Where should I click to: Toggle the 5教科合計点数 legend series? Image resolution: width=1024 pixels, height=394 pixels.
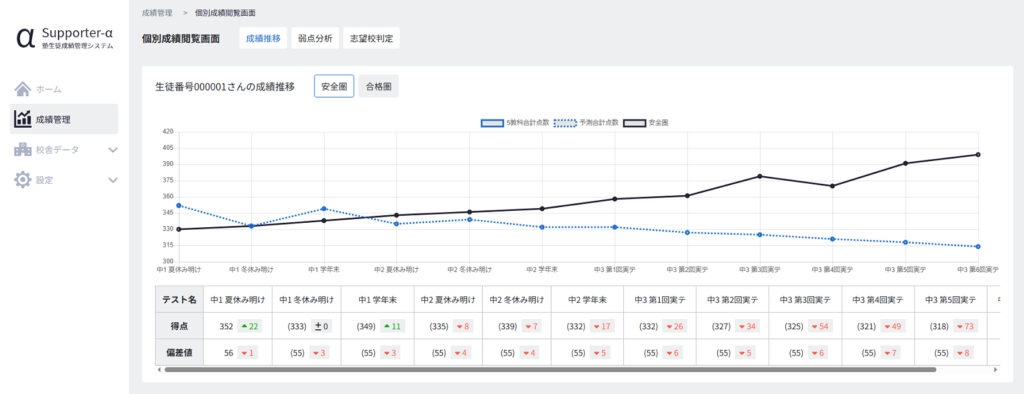(x=515, y=122)
